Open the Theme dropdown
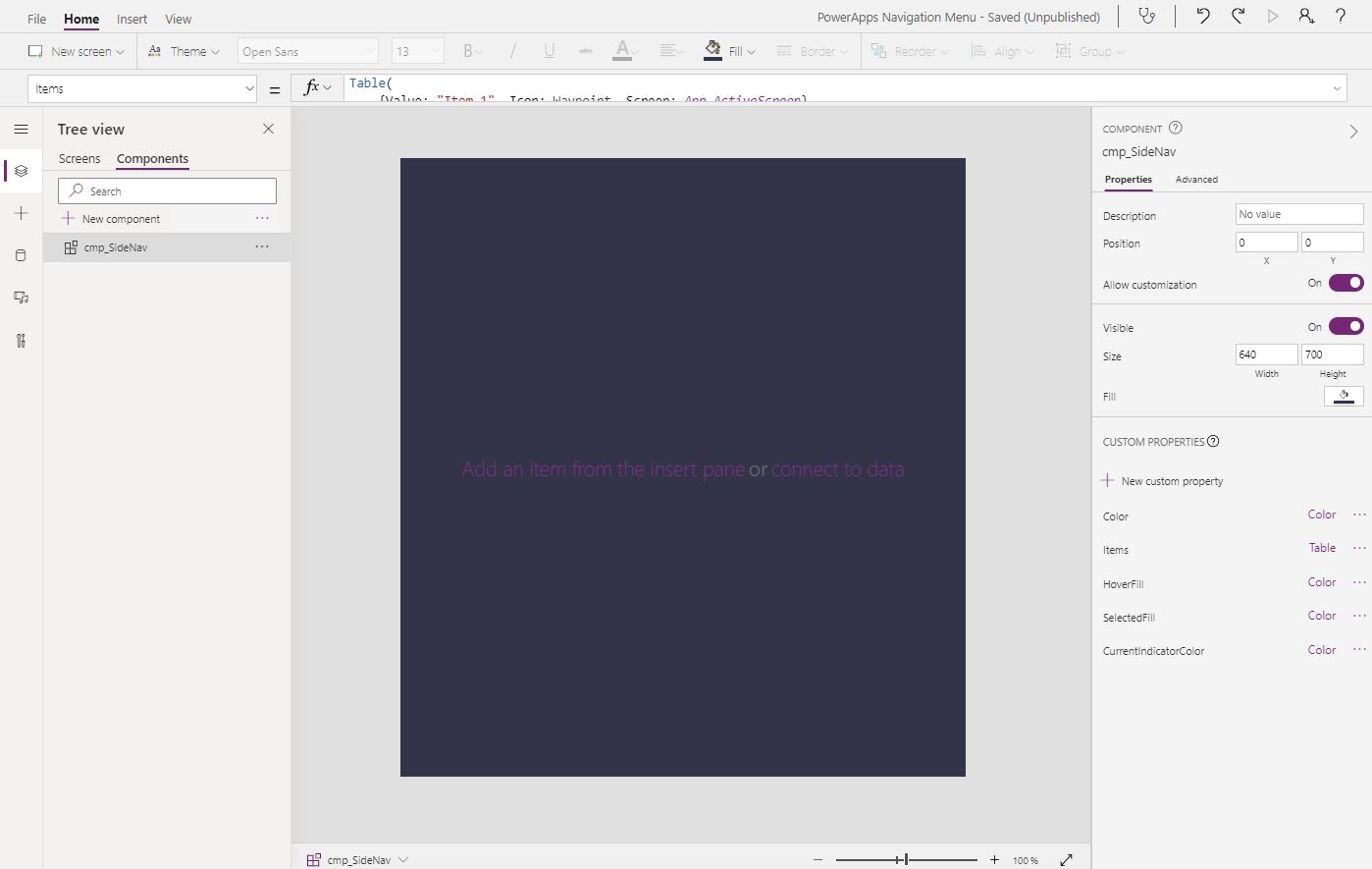 [x=184, y=51]
